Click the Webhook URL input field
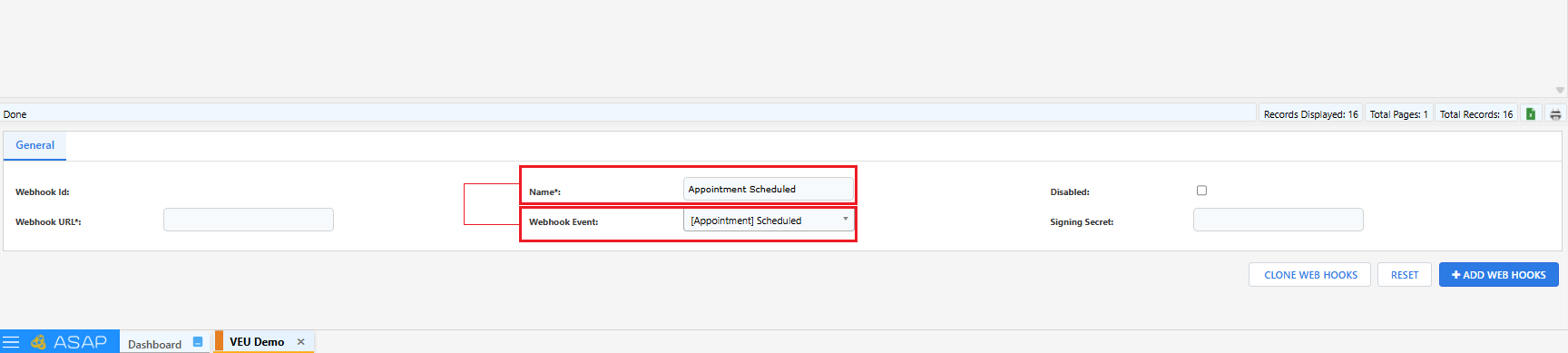 249,220
